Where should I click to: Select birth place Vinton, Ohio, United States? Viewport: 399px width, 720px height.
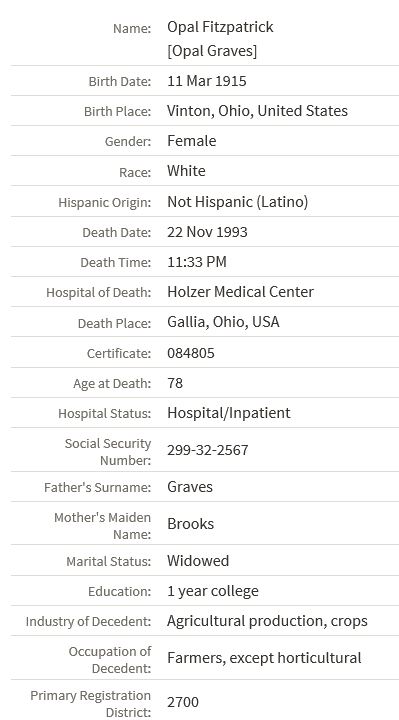tap(257, 111)
